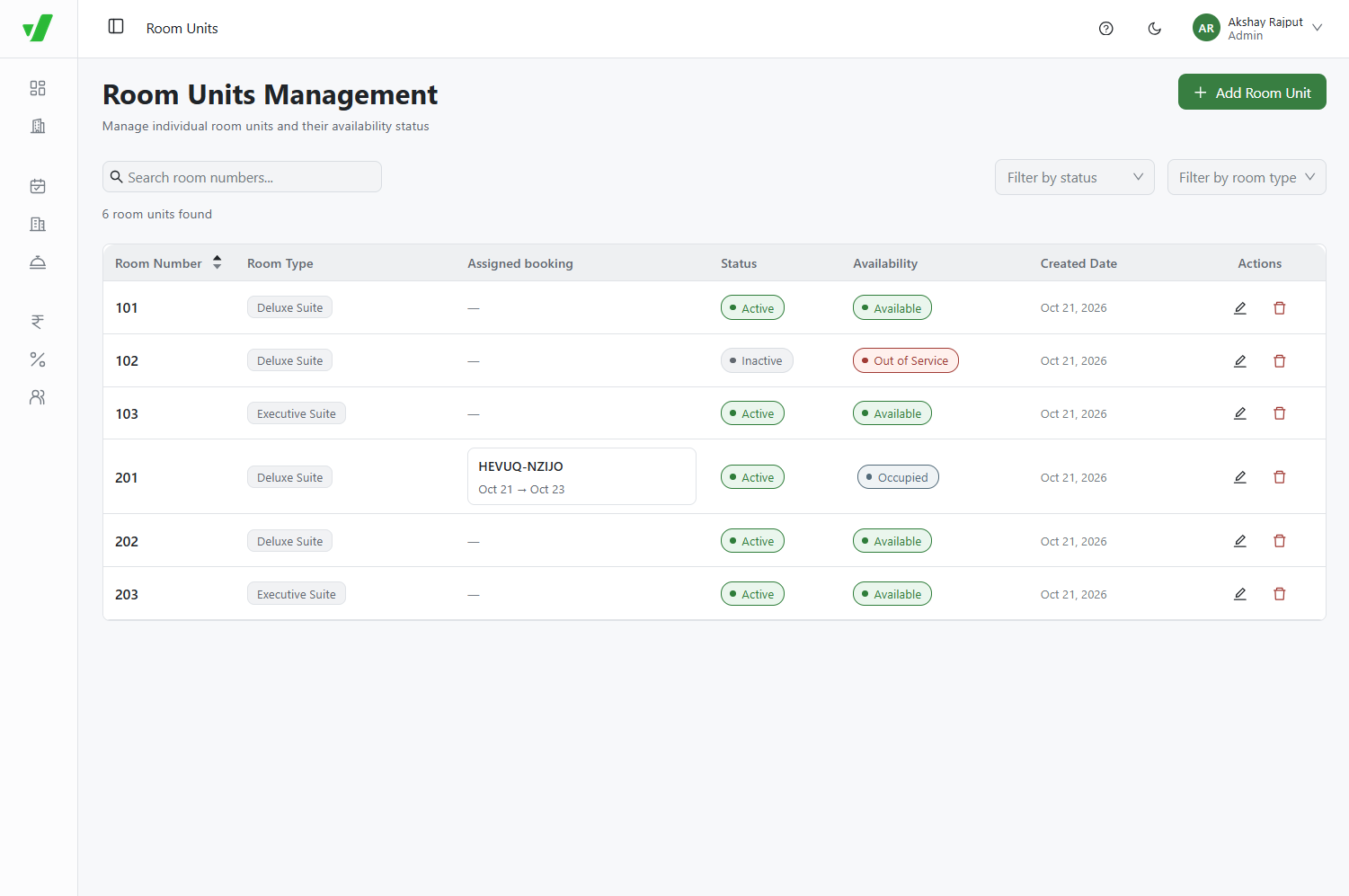
Task: Expand the Akshay Rajput account menu
Action: [x=1258, y=29]
